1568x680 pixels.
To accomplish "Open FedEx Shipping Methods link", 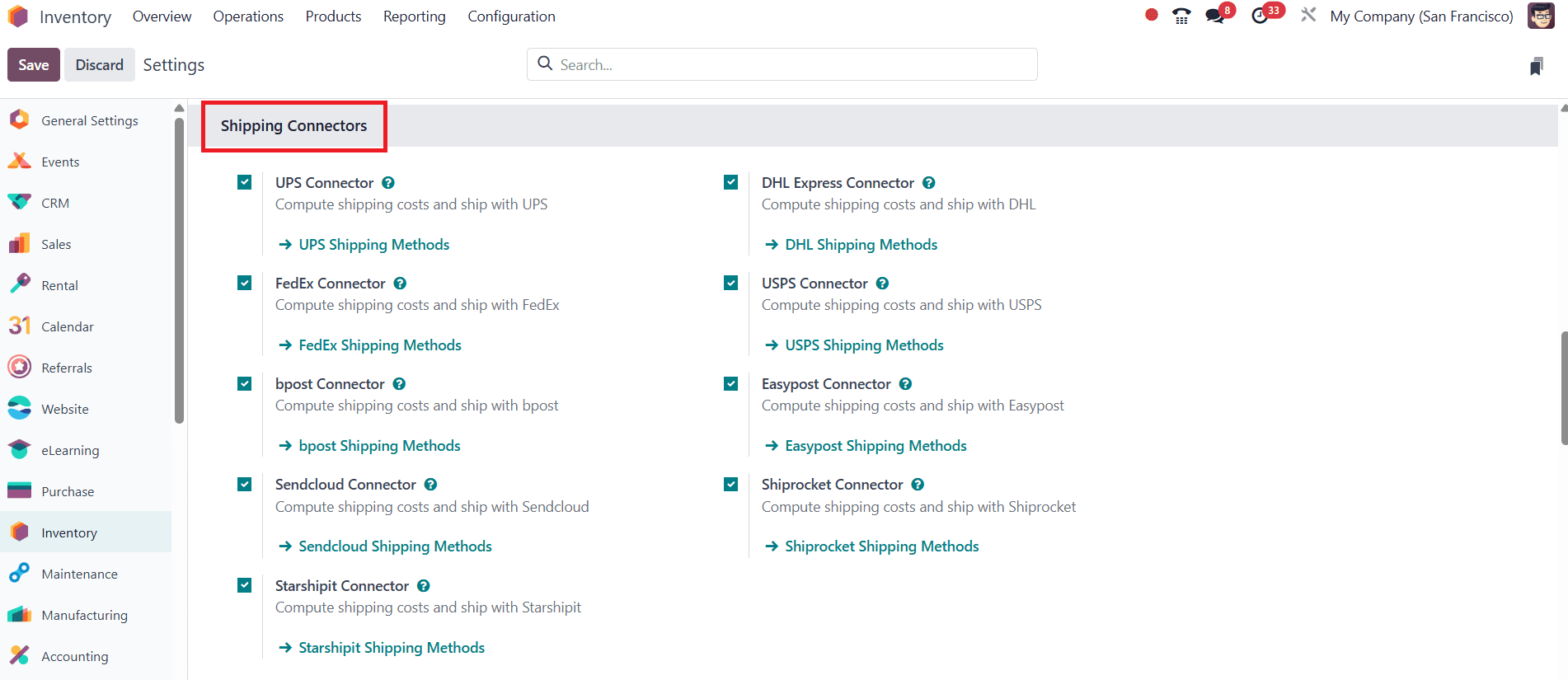I will click(370, 345).
